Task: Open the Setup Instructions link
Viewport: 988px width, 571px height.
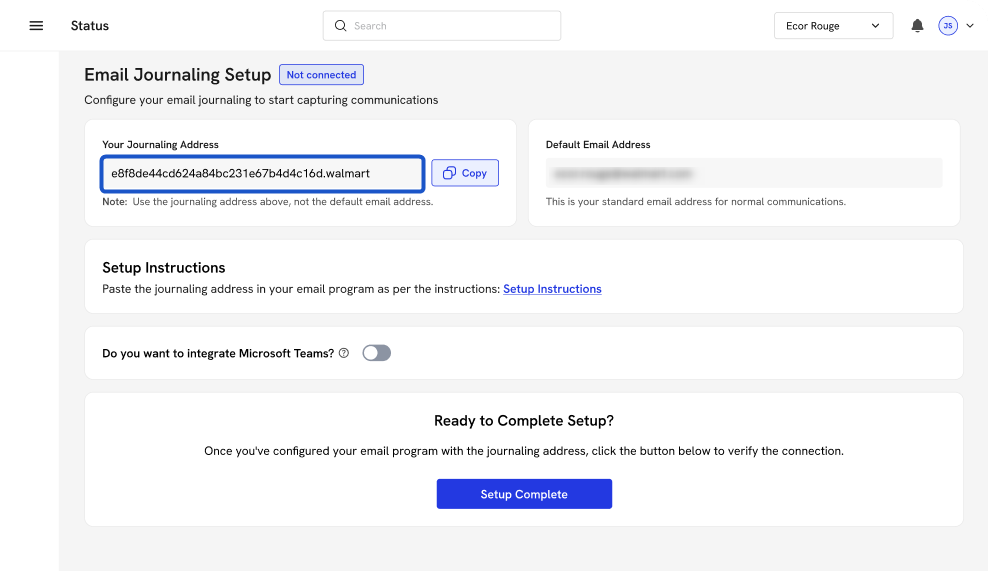Action: point(552,289)
